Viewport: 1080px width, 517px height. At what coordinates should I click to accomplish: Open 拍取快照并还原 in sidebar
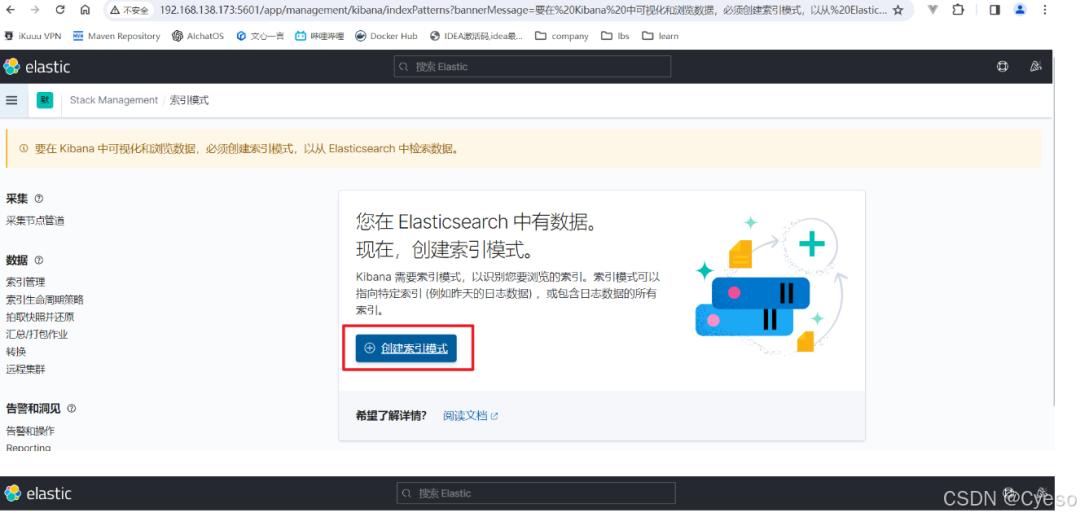[40, 317]
